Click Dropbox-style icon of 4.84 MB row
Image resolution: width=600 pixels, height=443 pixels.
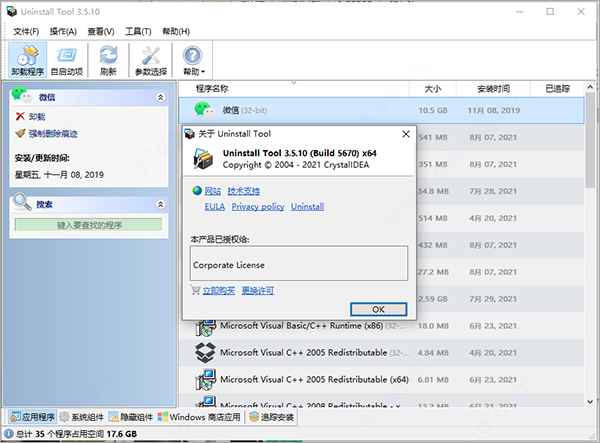(x=205, y=352)
